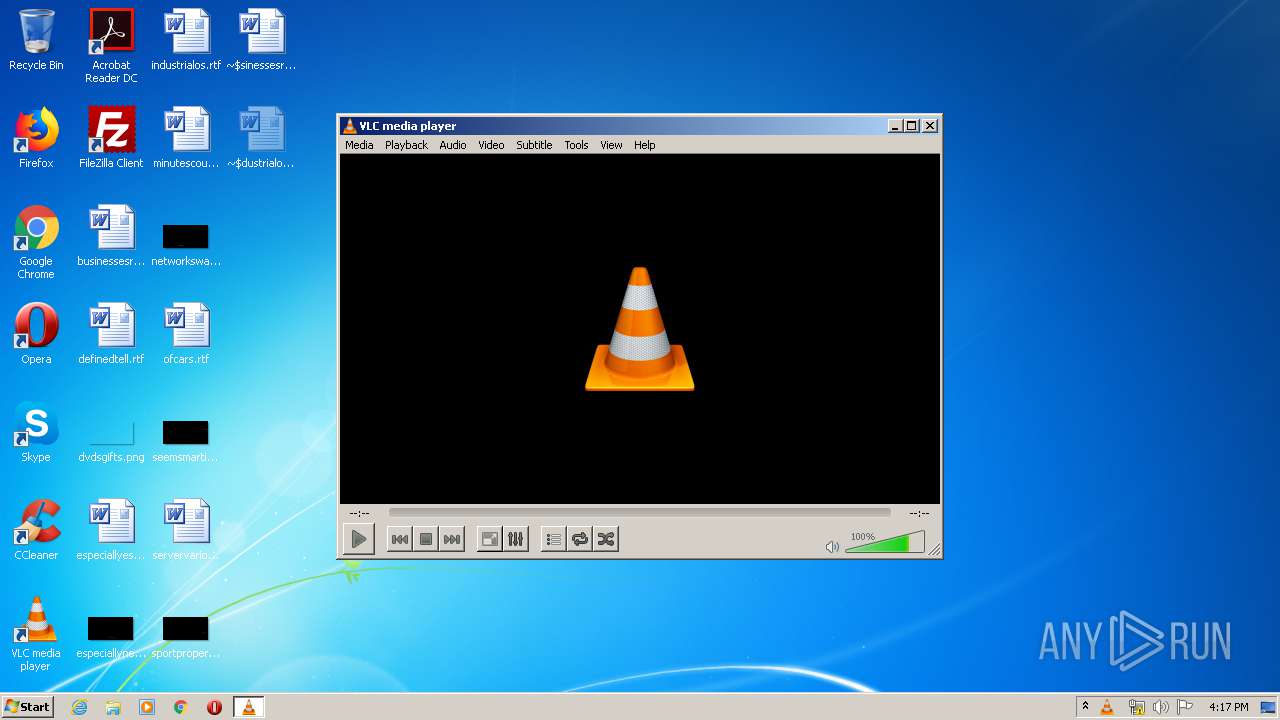Viewport: 1280px width, 720px height.
Task: Select the definedtell.rtf desktop file
Action: [111, 334]
